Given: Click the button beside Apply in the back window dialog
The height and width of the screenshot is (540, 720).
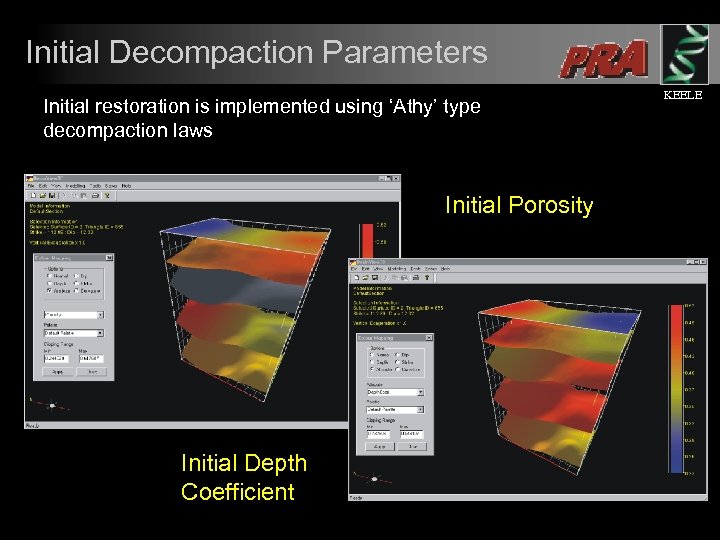Looking at the screenshot, I should (92, 371).
